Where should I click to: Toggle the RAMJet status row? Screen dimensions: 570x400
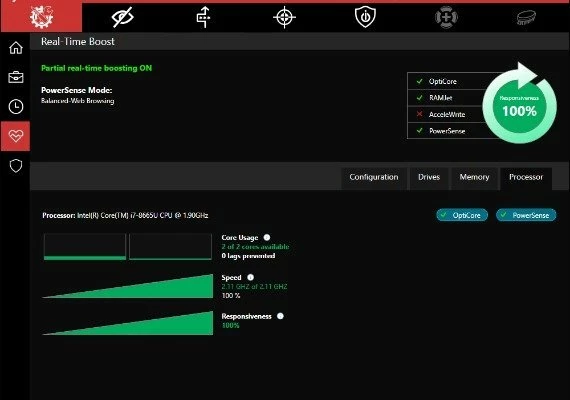[447, 98]
